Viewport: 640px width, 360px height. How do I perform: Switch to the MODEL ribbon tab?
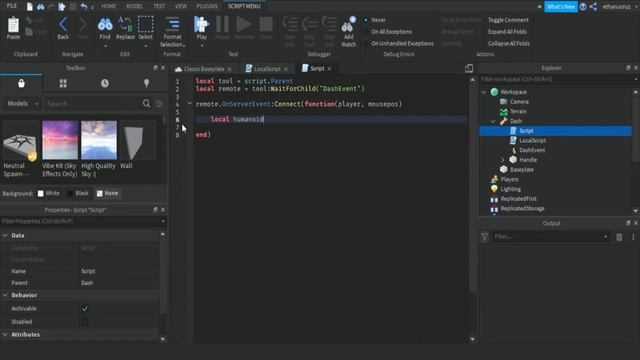134,6
